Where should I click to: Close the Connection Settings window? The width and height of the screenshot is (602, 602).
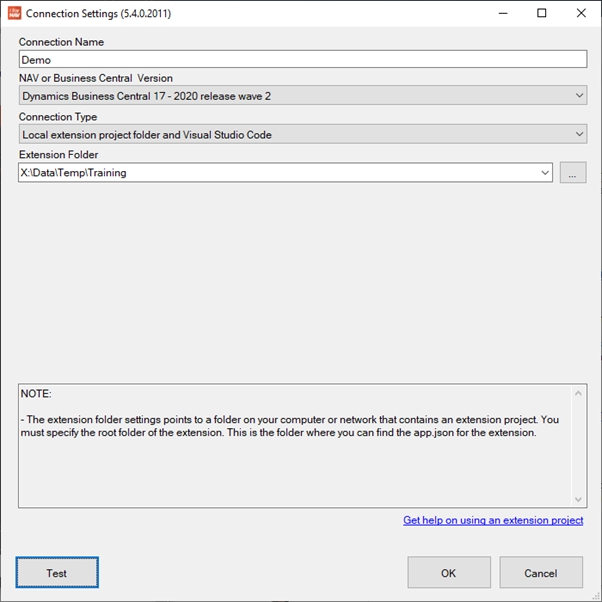581,13
